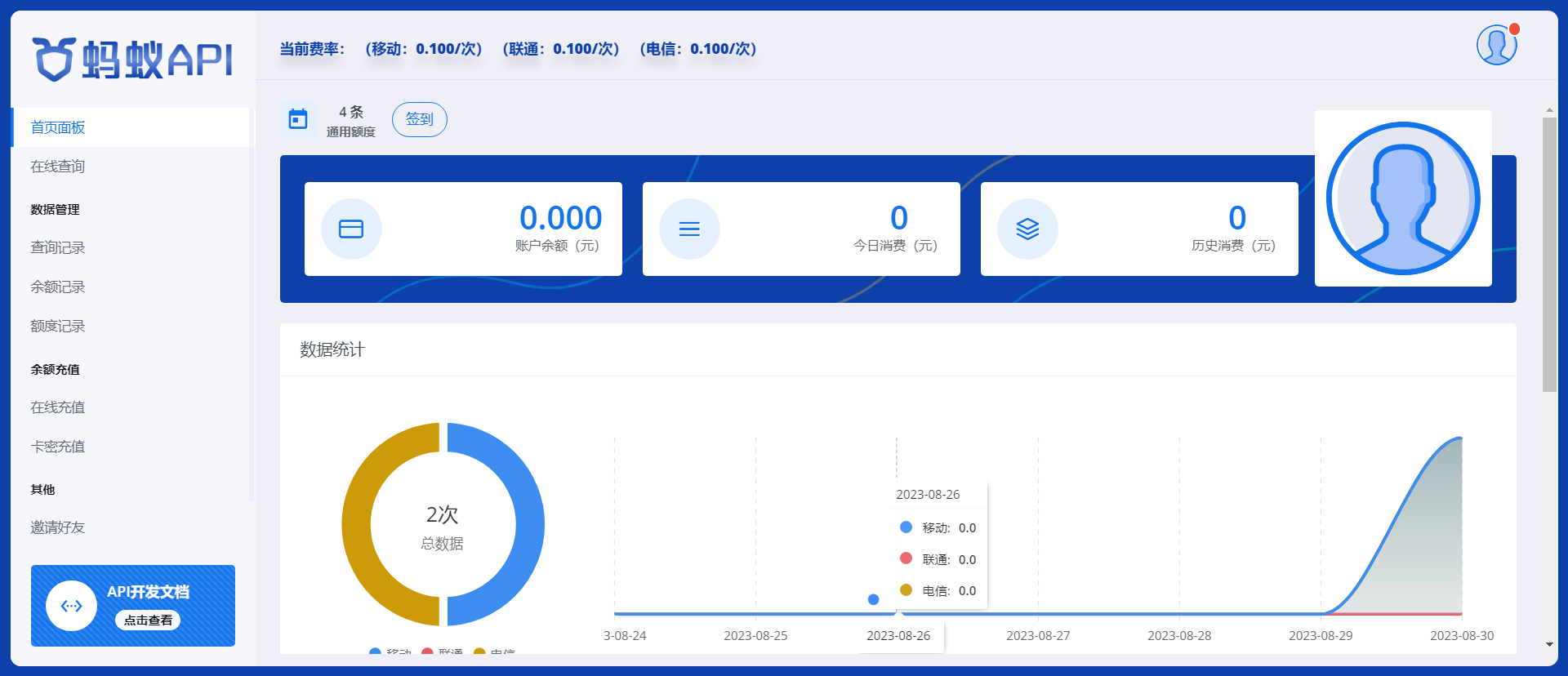Click the layers icon for 历史消费

pyautogui.click(x=1027, y=229)
